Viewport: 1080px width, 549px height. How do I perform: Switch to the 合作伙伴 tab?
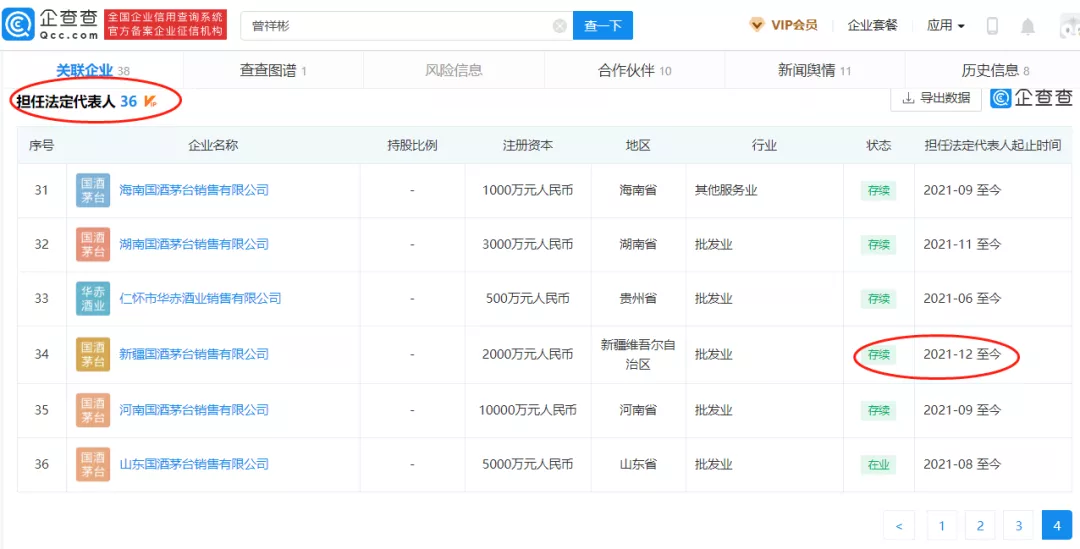pos(634,70)
